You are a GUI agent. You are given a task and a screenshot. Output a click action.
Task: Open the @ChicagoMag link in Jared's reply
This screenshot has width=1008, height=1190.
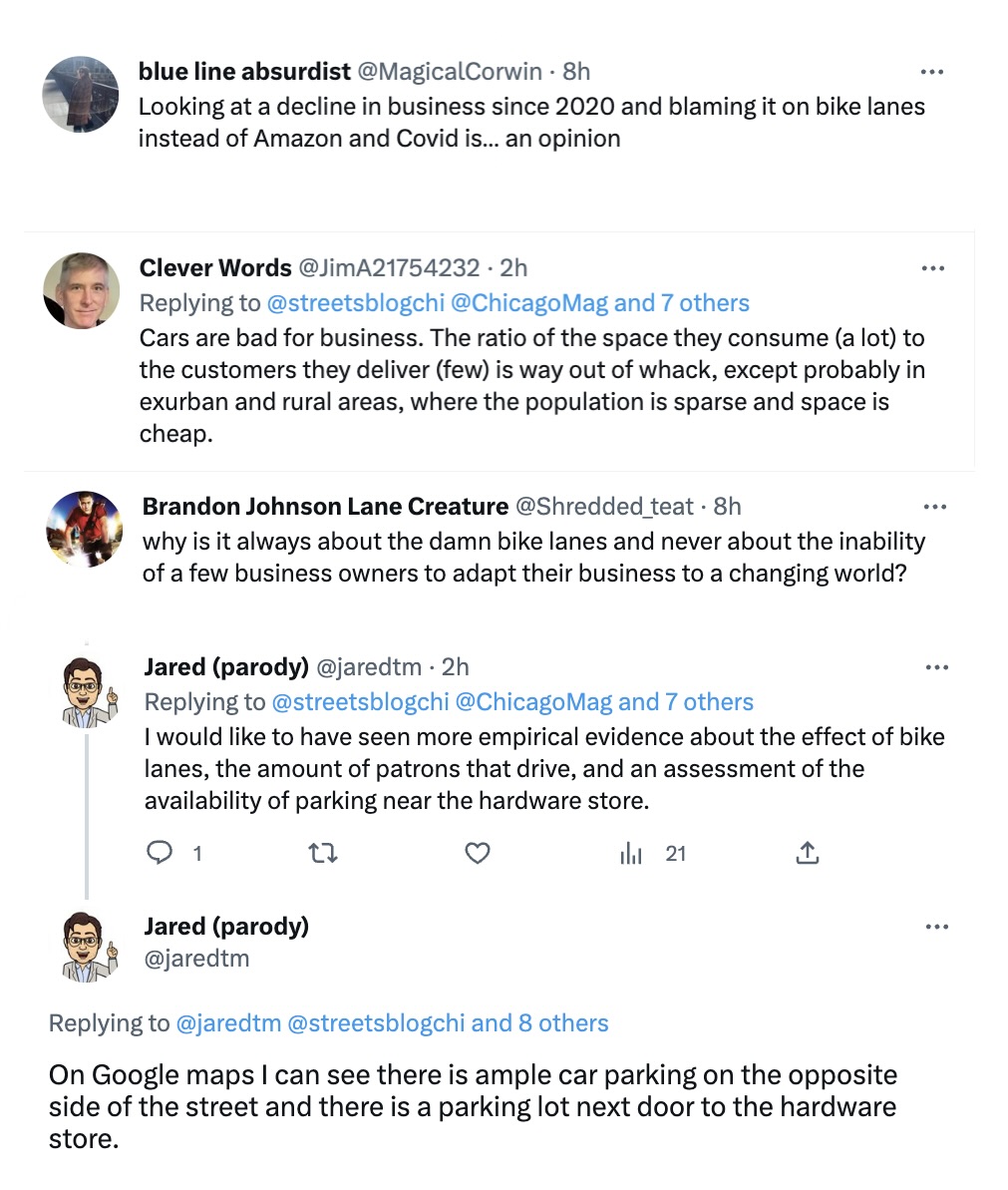click(x=533, y=702)
